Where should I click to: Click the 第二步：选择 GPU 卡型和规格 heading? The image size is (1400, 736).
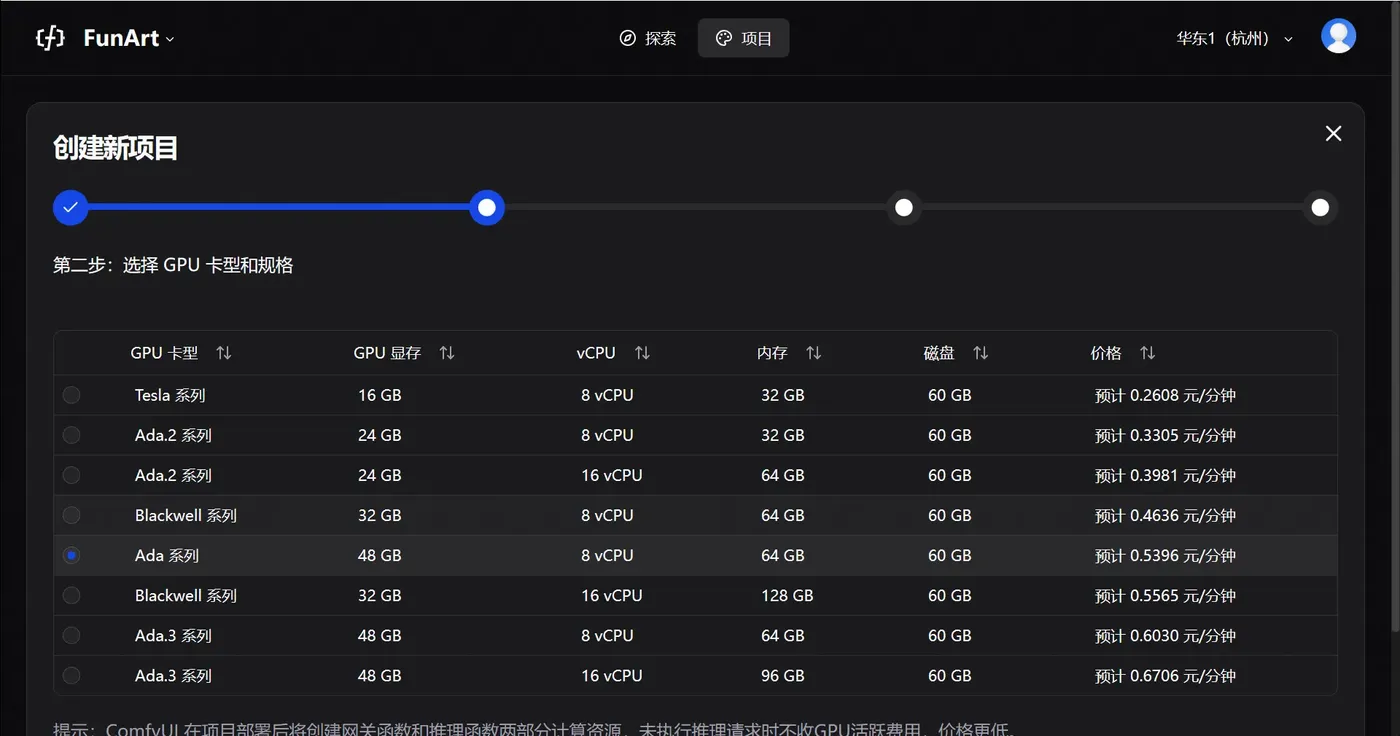pos(173,265)
